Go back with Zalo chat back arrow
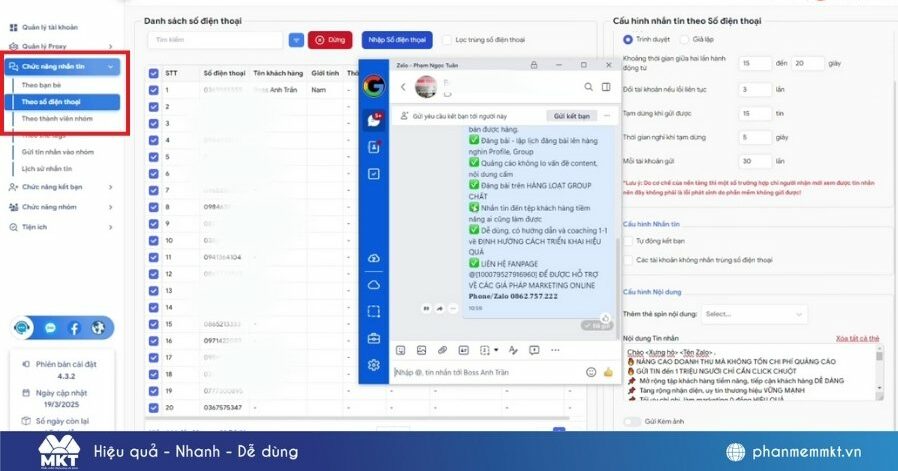This screenshot has height=471, width=898. pos(403,87)
